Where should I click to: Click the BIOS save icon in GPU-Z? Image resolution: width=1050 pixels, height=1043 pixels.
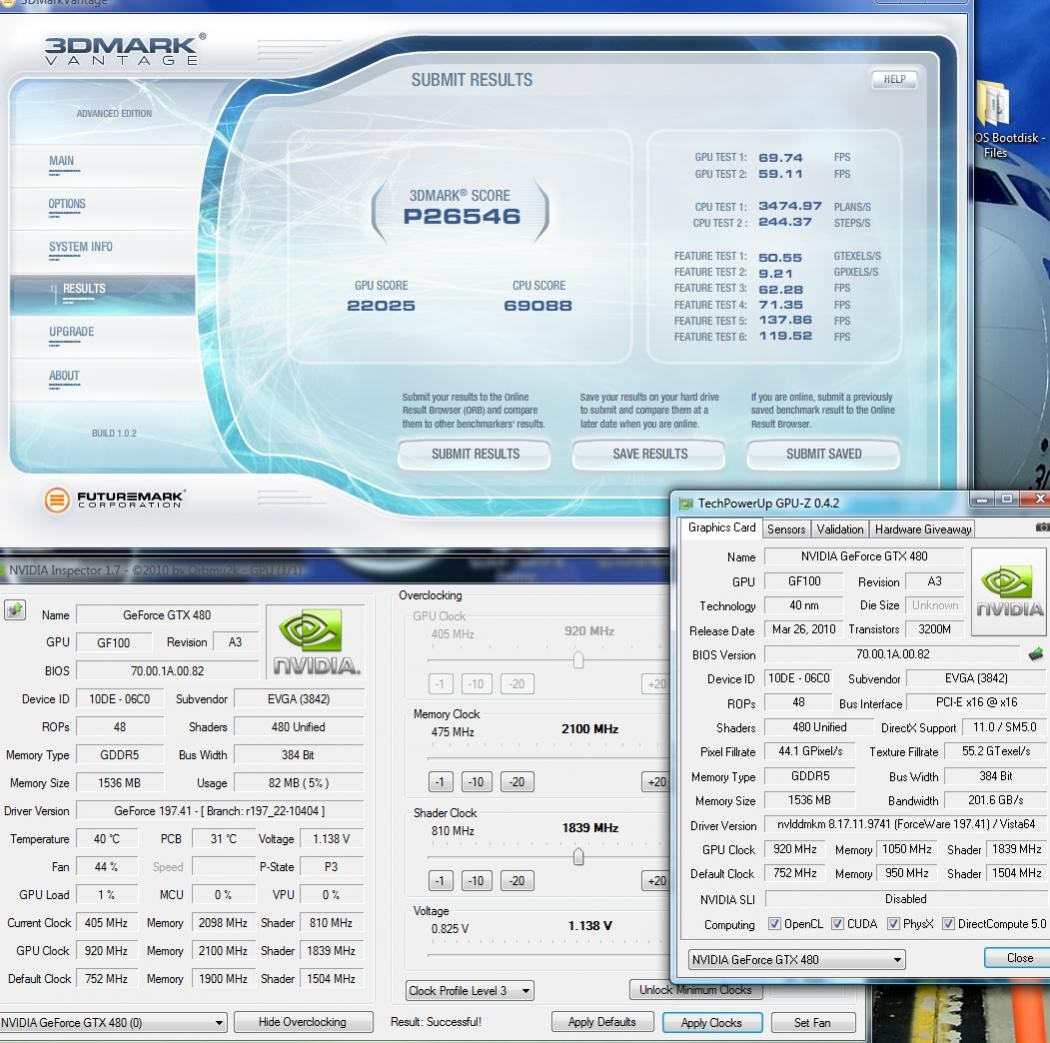[x=1035, y=654]
